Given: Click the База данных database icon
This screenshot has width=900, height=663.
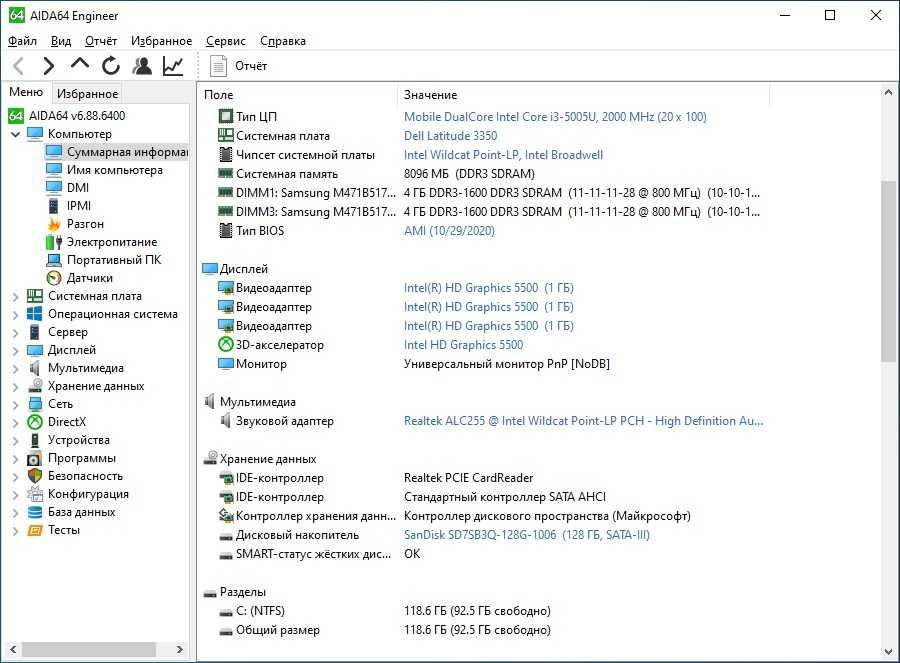Looking at the screenshot, I should tap(35, 512).
